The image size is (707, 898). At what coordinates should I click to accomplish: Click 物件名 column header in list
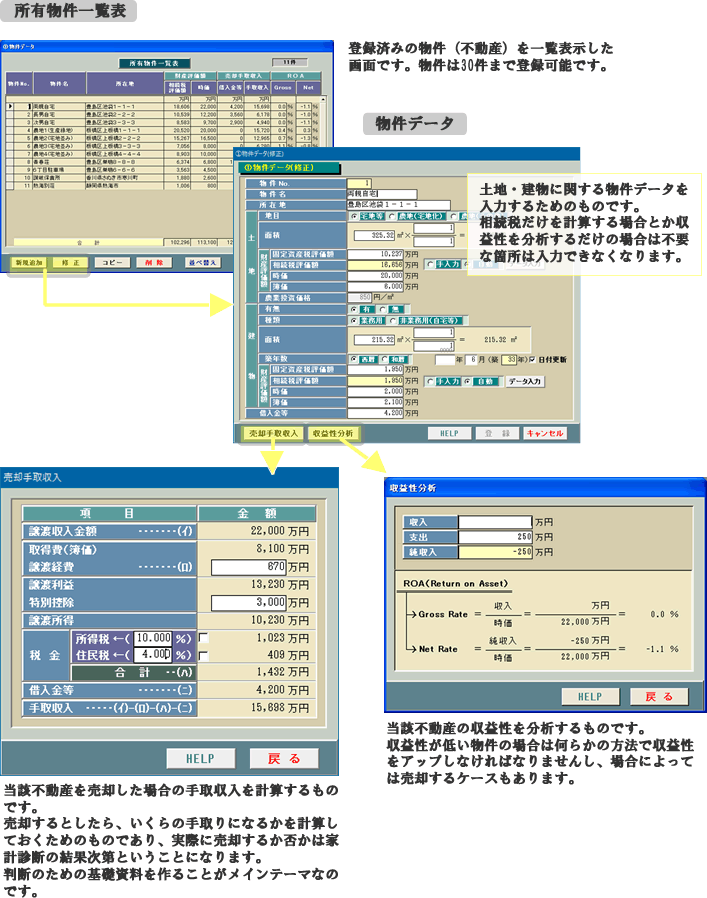pos(60,84)
